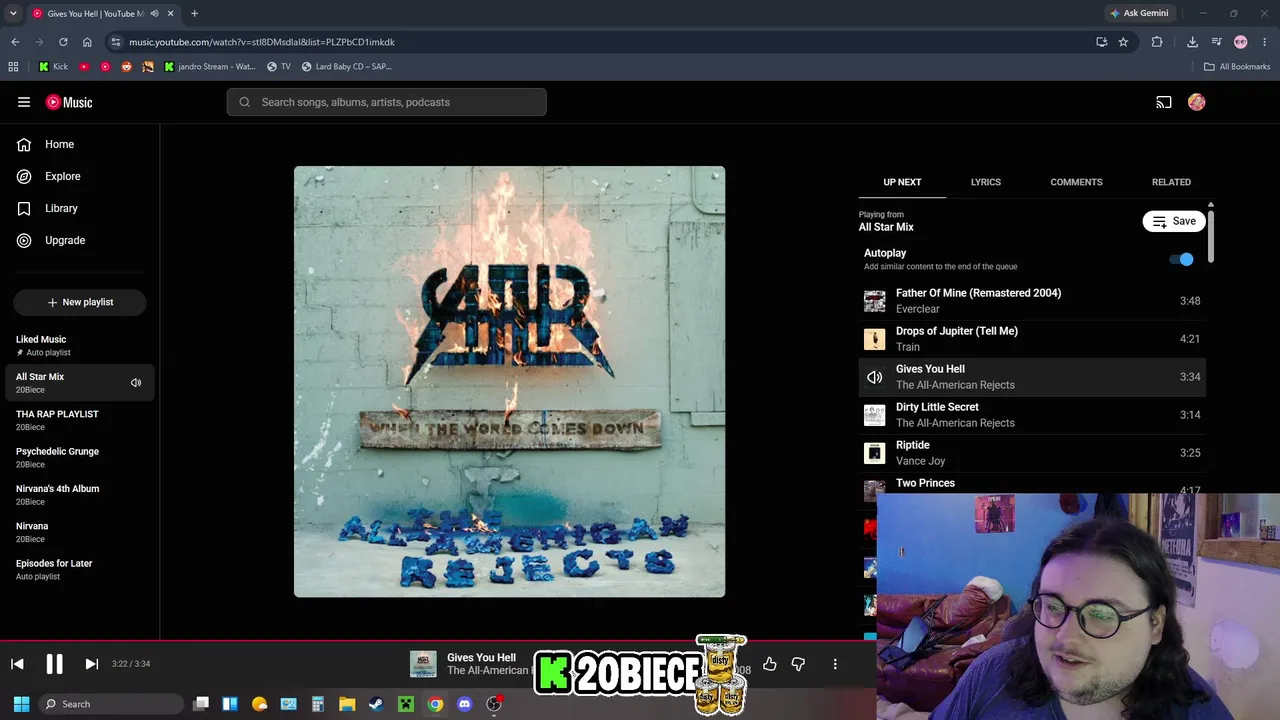Click the install app icon in address bar

(x=1101, y=42)
